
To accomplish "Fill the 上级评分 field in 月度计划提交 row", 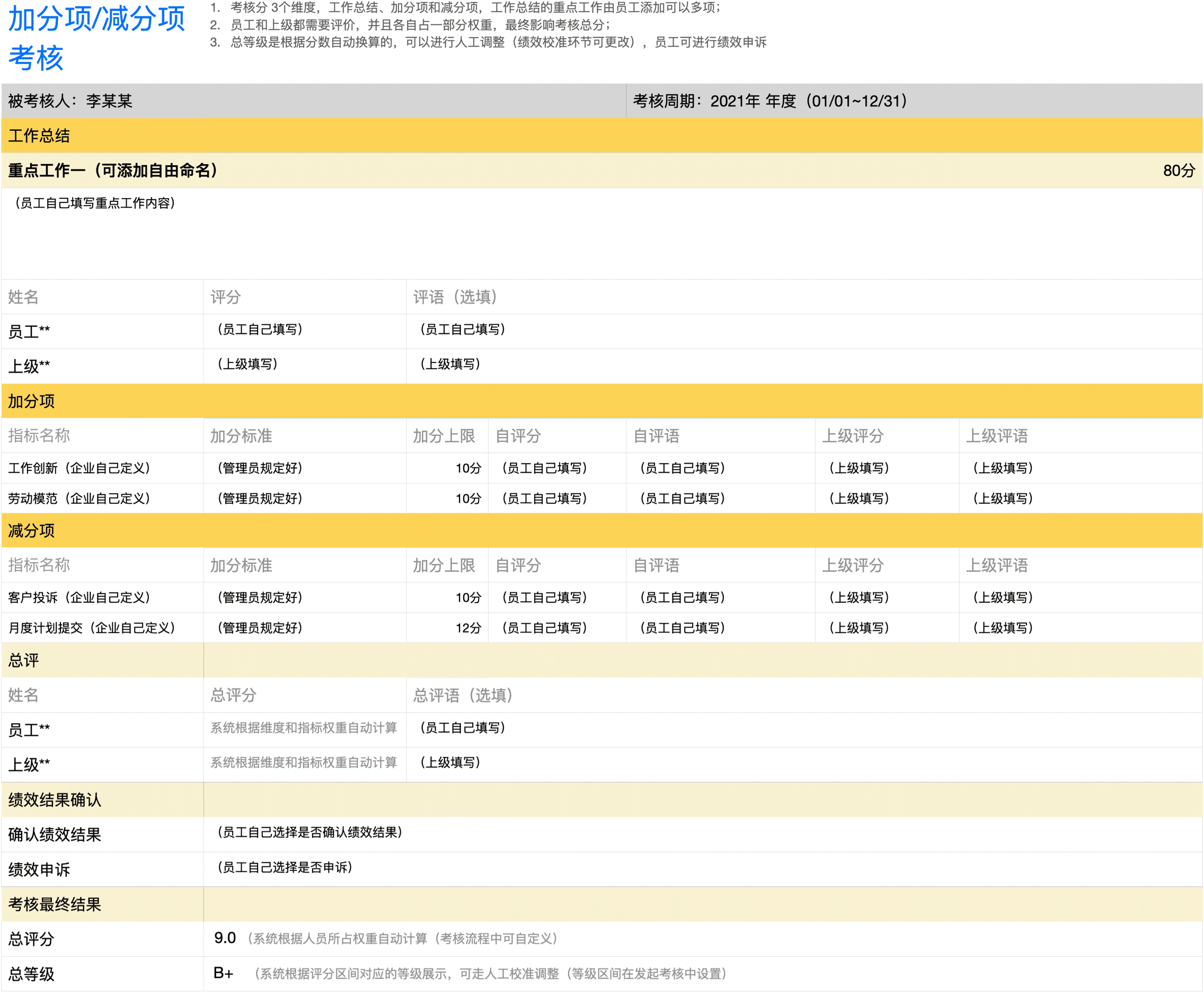I will click(888, 628).
